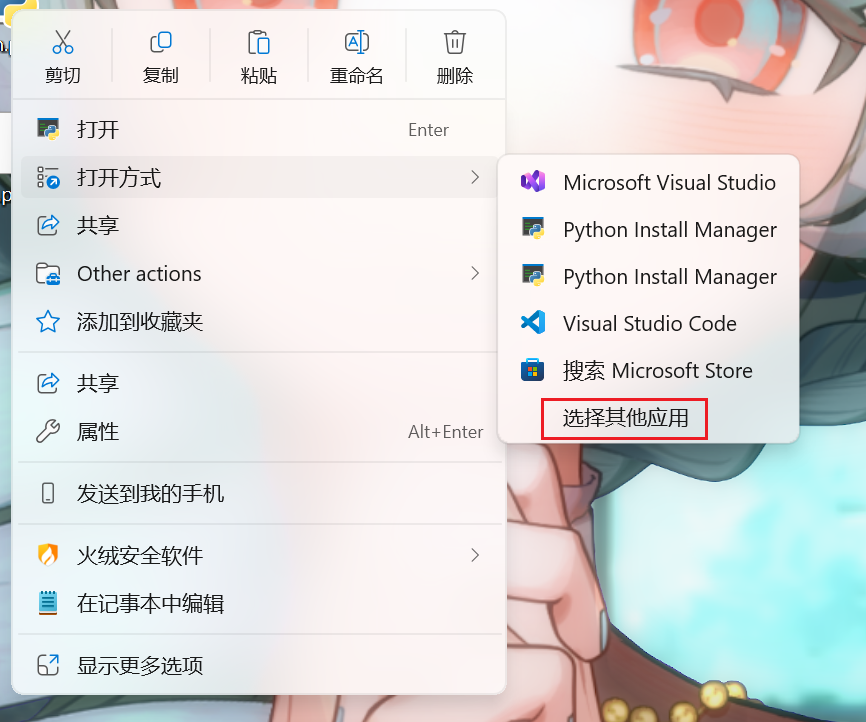Click the notepad icon beside 在记事本中编辑

point(47,603)
